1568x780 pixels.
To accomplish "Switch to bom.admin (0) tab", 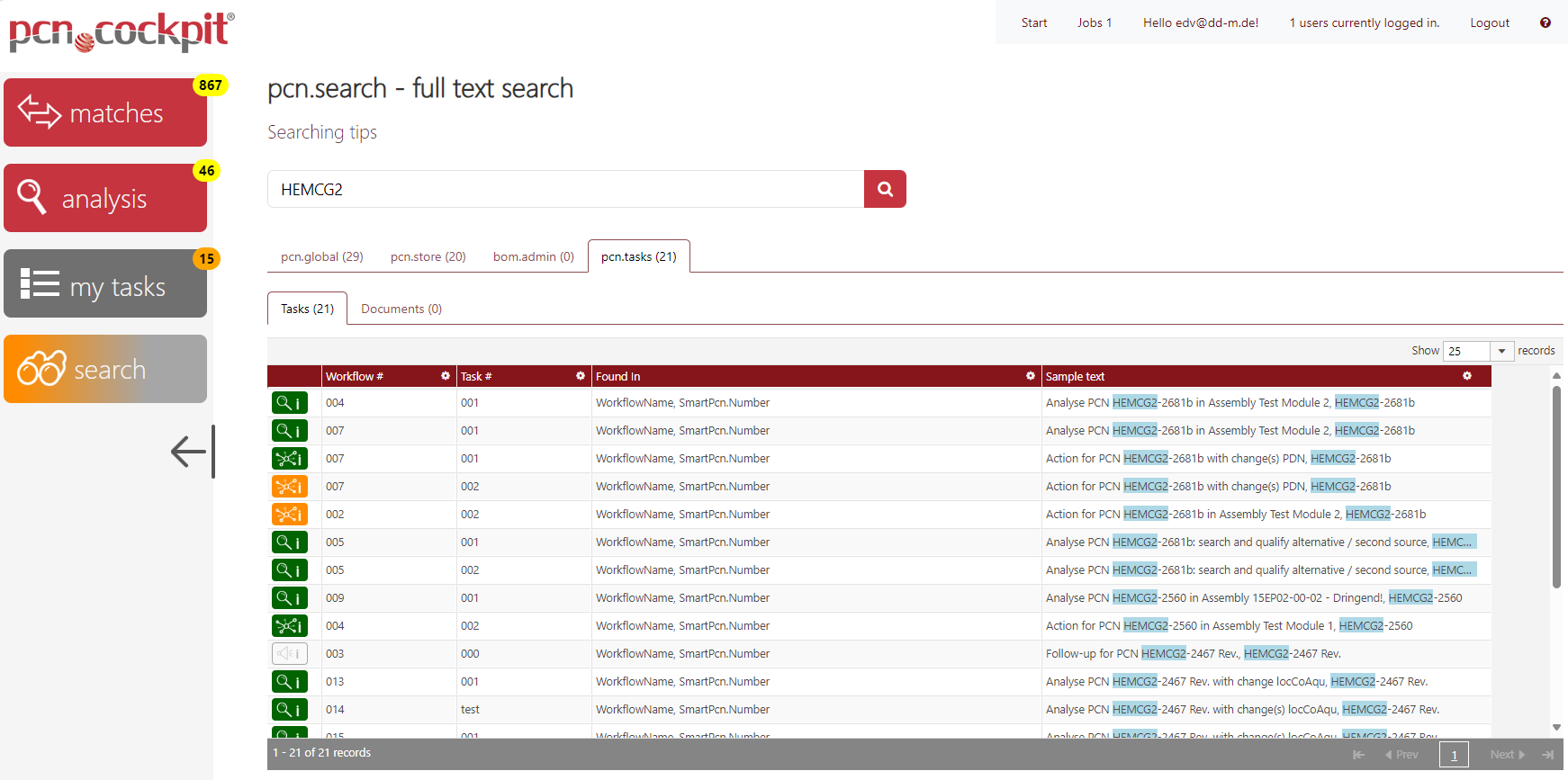I will pos(534,256).
